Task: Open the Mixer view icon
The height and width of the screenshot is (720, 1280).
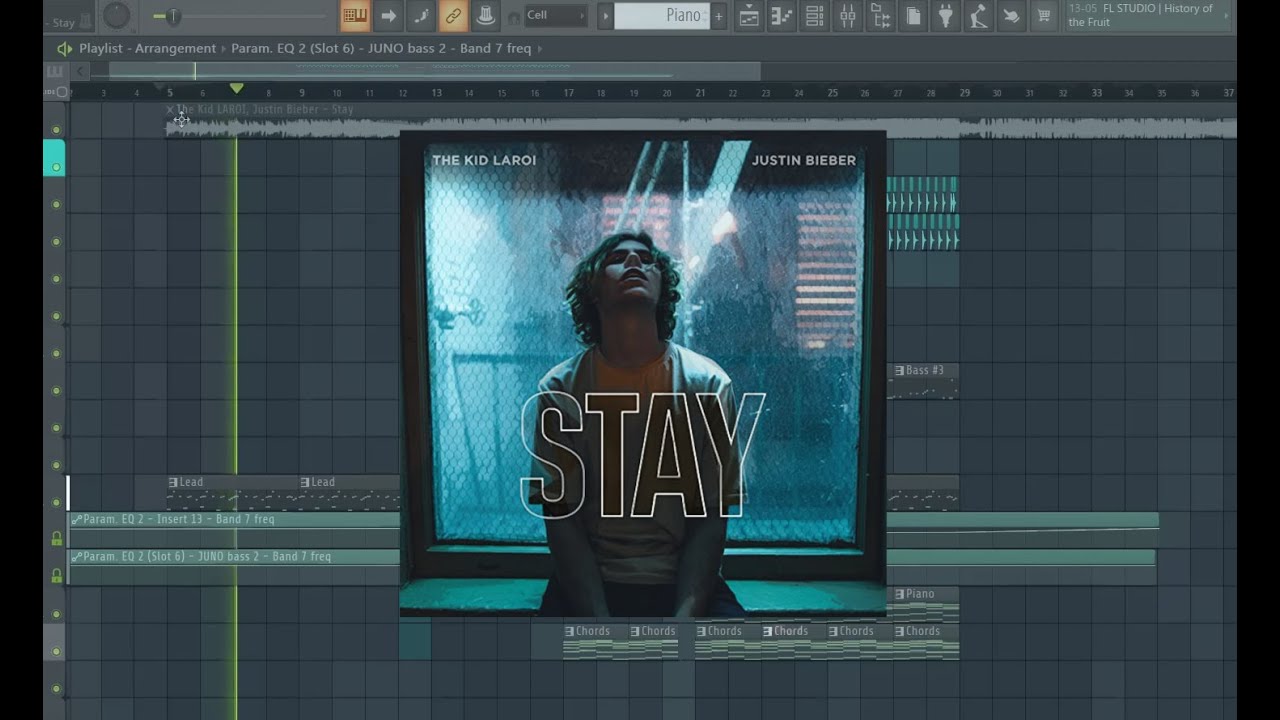Action: tap(848, 16)
